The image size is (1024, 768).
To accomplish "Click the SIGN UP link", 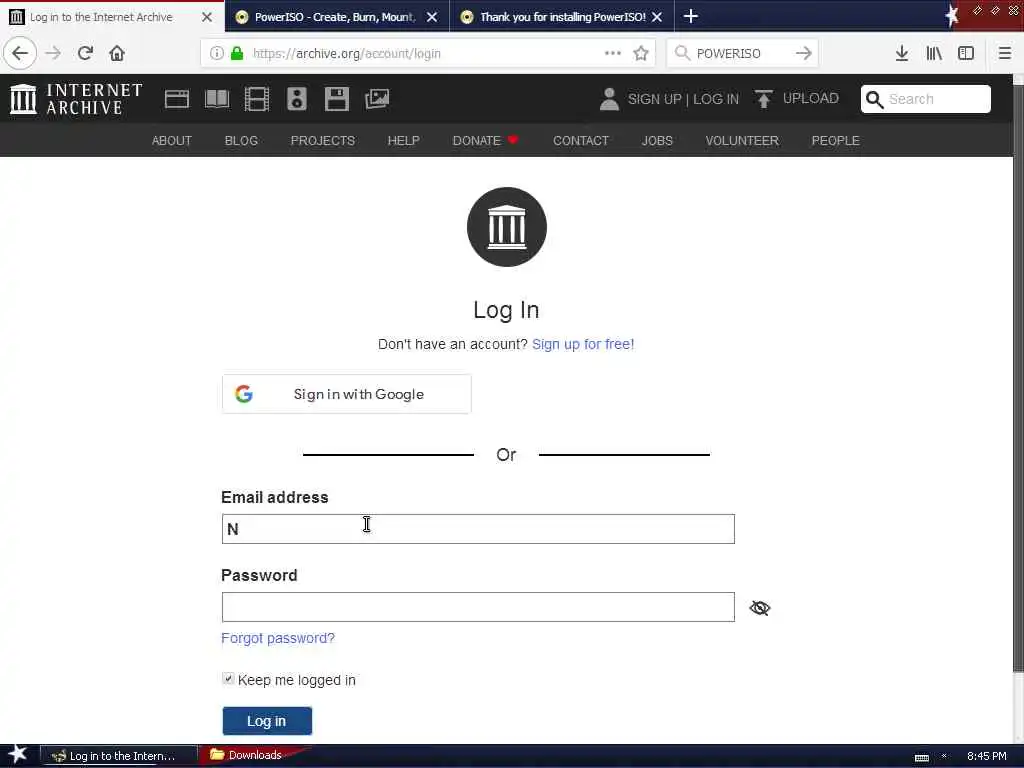I will [654, 99].
